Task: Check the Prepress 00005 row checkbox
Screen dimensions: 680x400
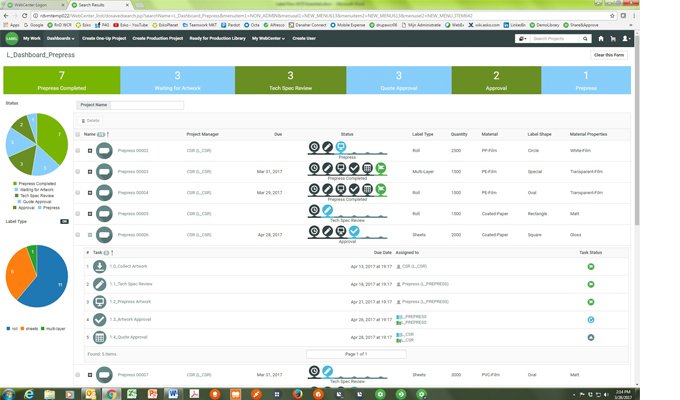Action: pyautogui.click(x=78, y=214)
